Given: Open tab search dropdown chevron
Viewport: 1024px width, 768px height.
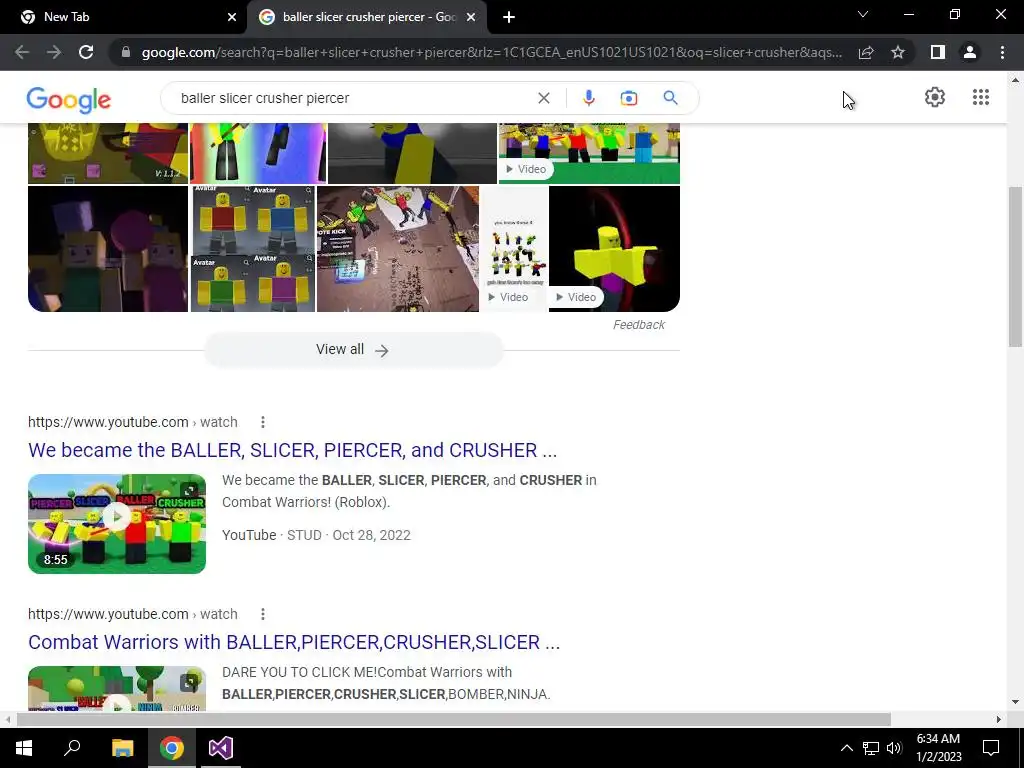Looking at the screenshot, I should pyautogui.click(x=863, y=14).
